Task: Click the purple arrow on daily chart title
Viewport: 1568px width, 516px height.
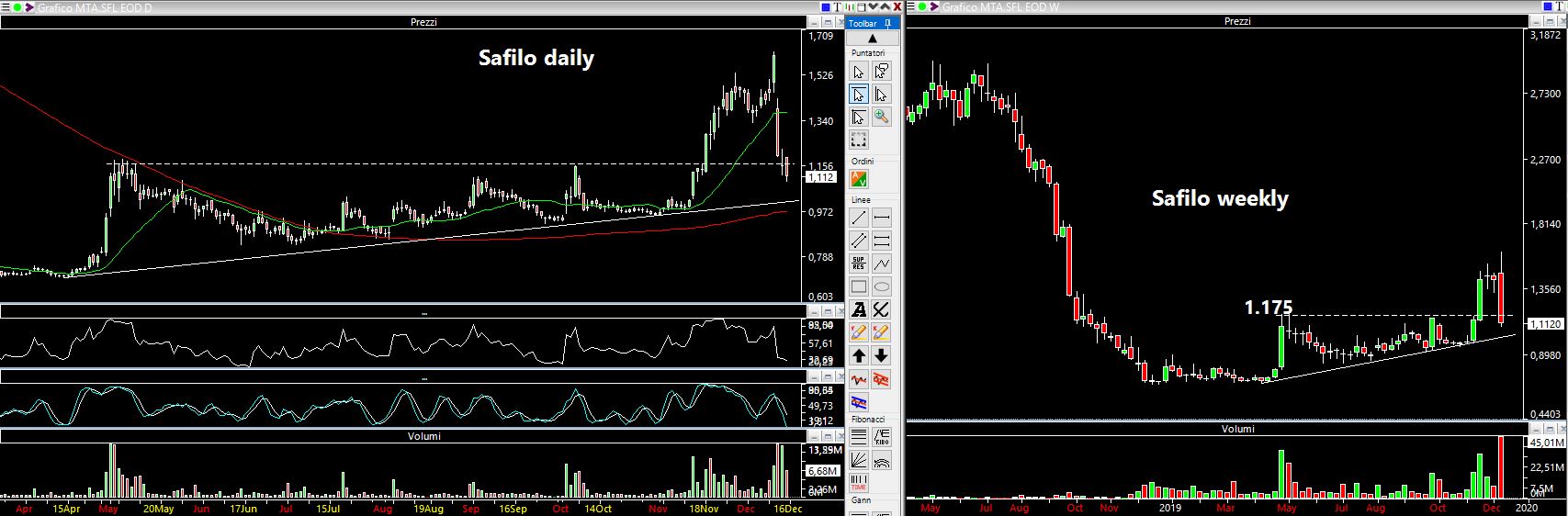Action: [x=29, y=7]
